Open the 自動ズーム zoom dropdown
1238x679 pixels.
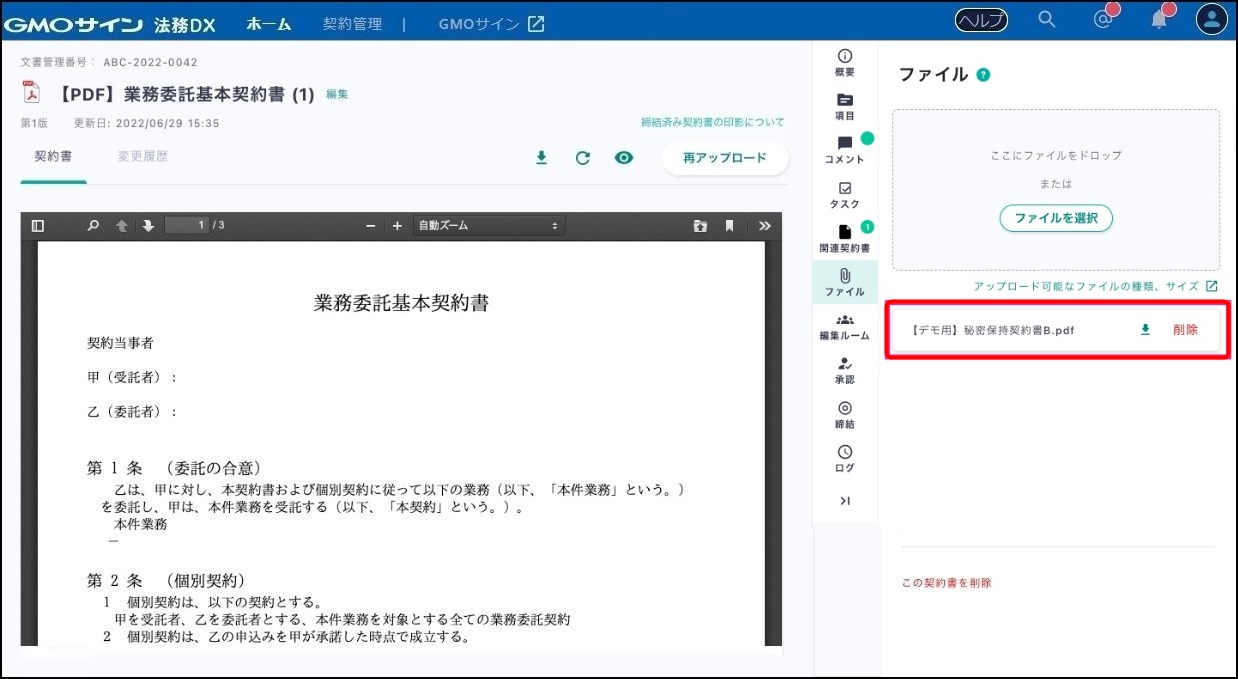(x=487, y=226)
